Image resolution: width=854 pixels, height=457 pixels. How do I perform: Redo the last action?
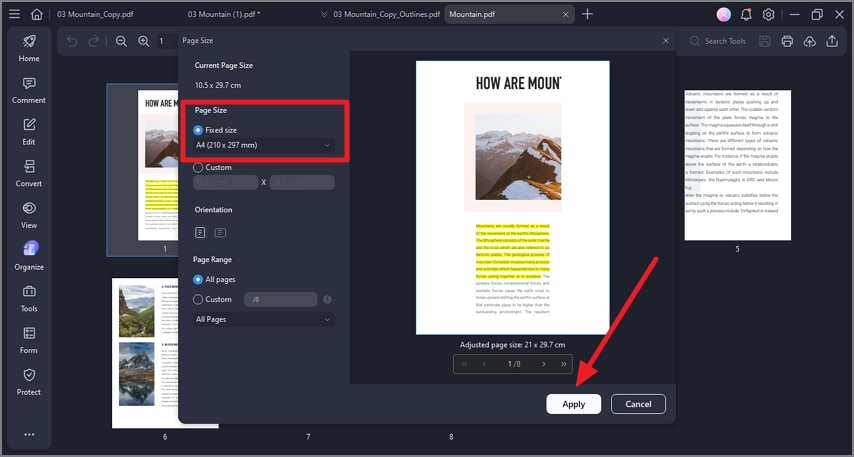94,41
